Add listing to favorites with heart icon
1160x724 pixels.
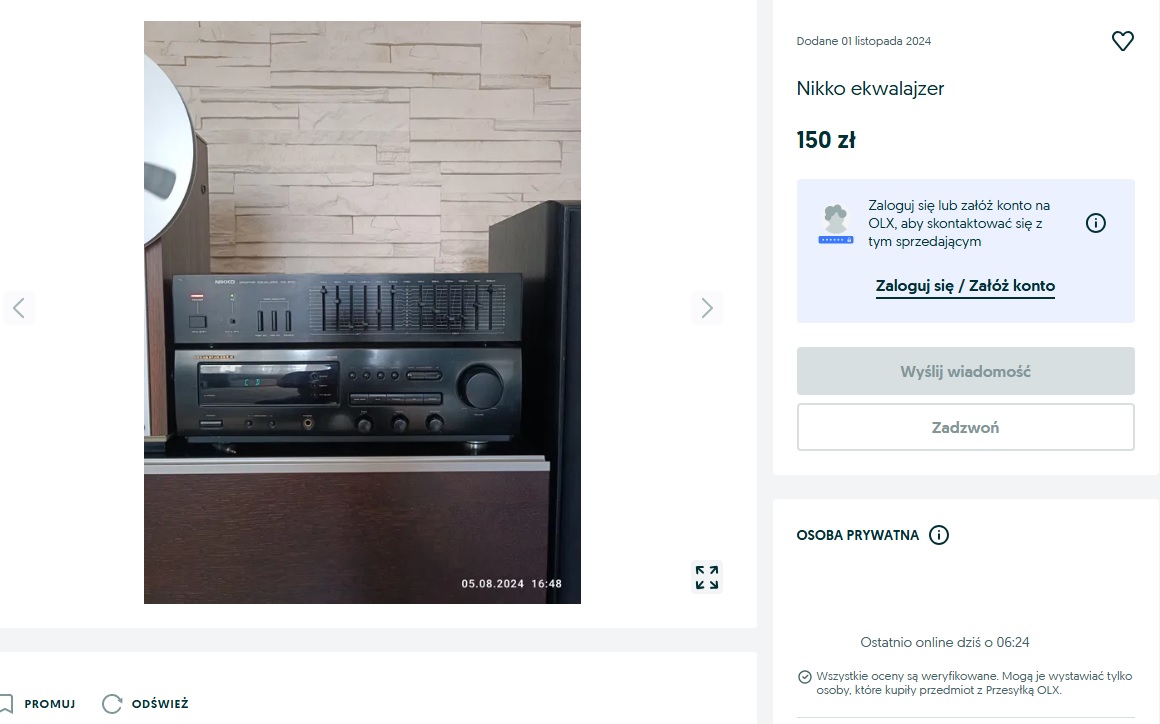coord(1122,41)
